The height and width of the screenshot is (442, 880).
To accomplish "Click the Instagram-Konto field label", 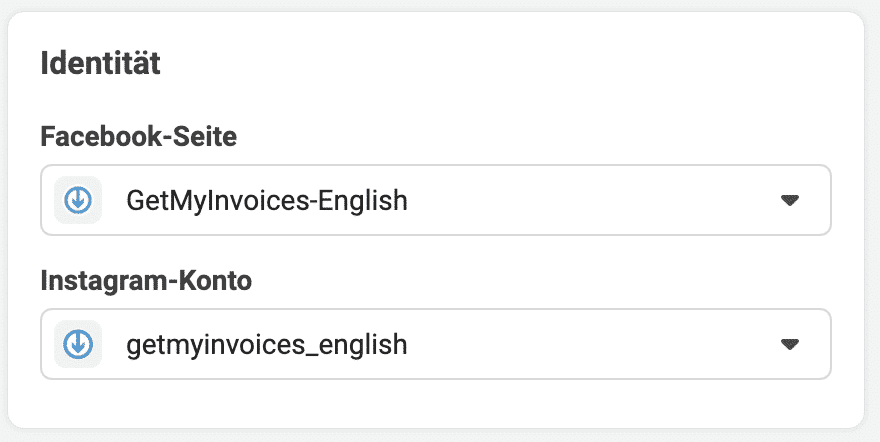I will tap(146, 281).
